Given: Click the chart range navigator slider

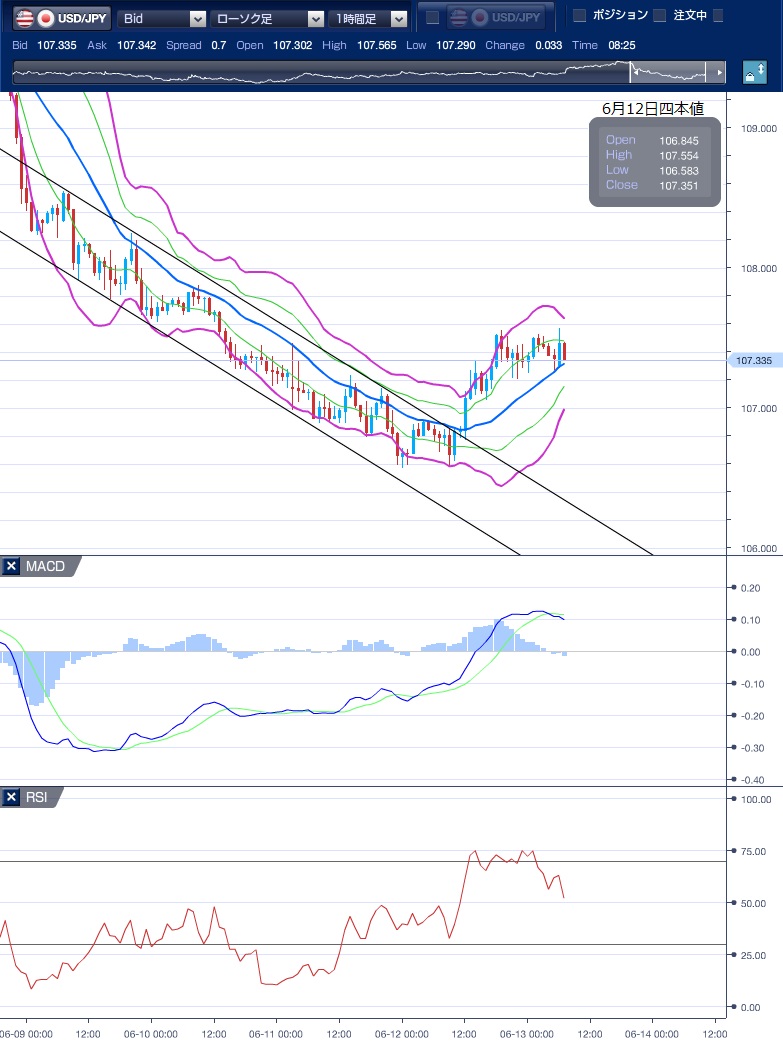Looking at the screenshot, I should pyautogui.click(x=370, y=73).
